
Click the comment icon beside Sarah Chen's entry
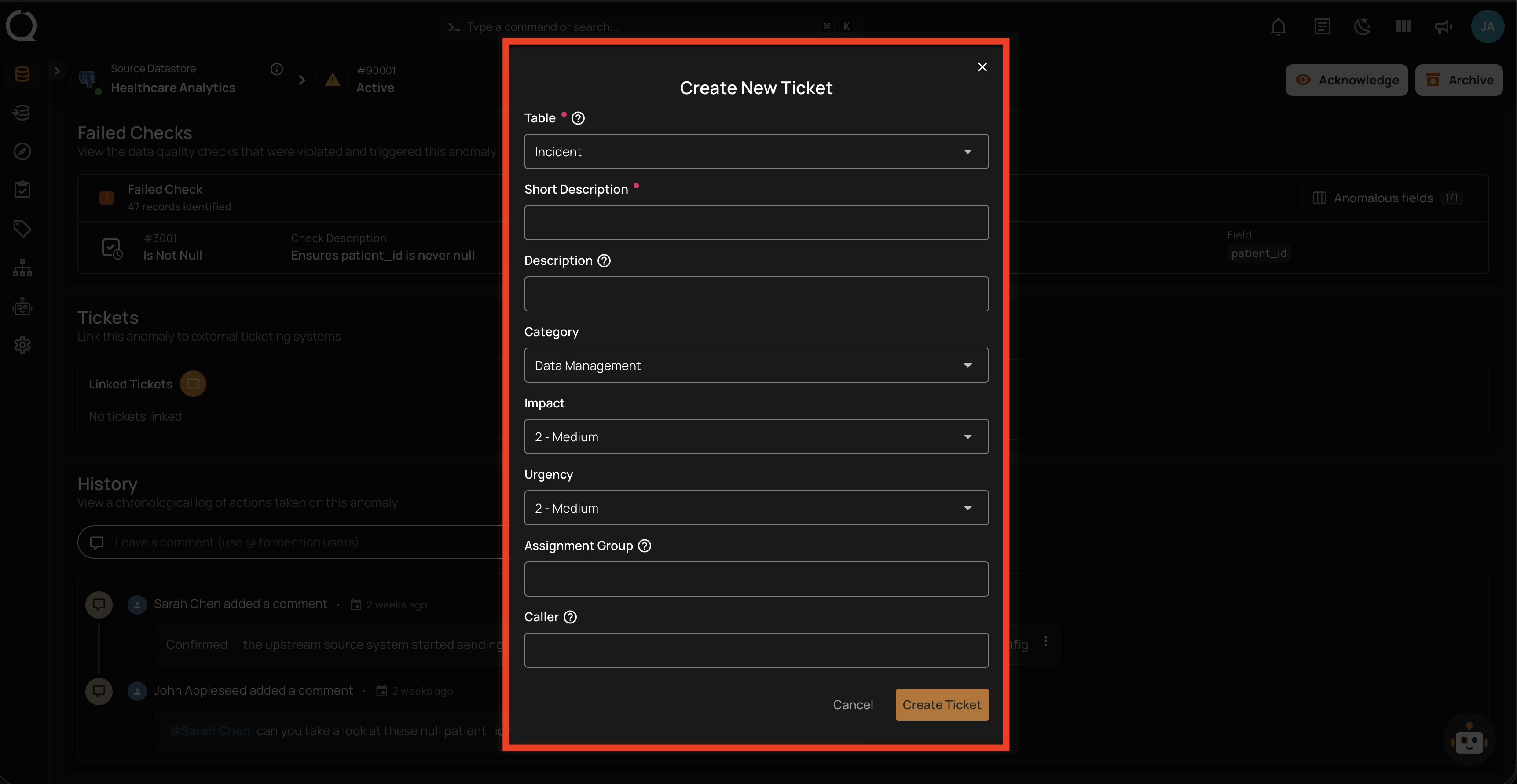(x=99, y=605)
